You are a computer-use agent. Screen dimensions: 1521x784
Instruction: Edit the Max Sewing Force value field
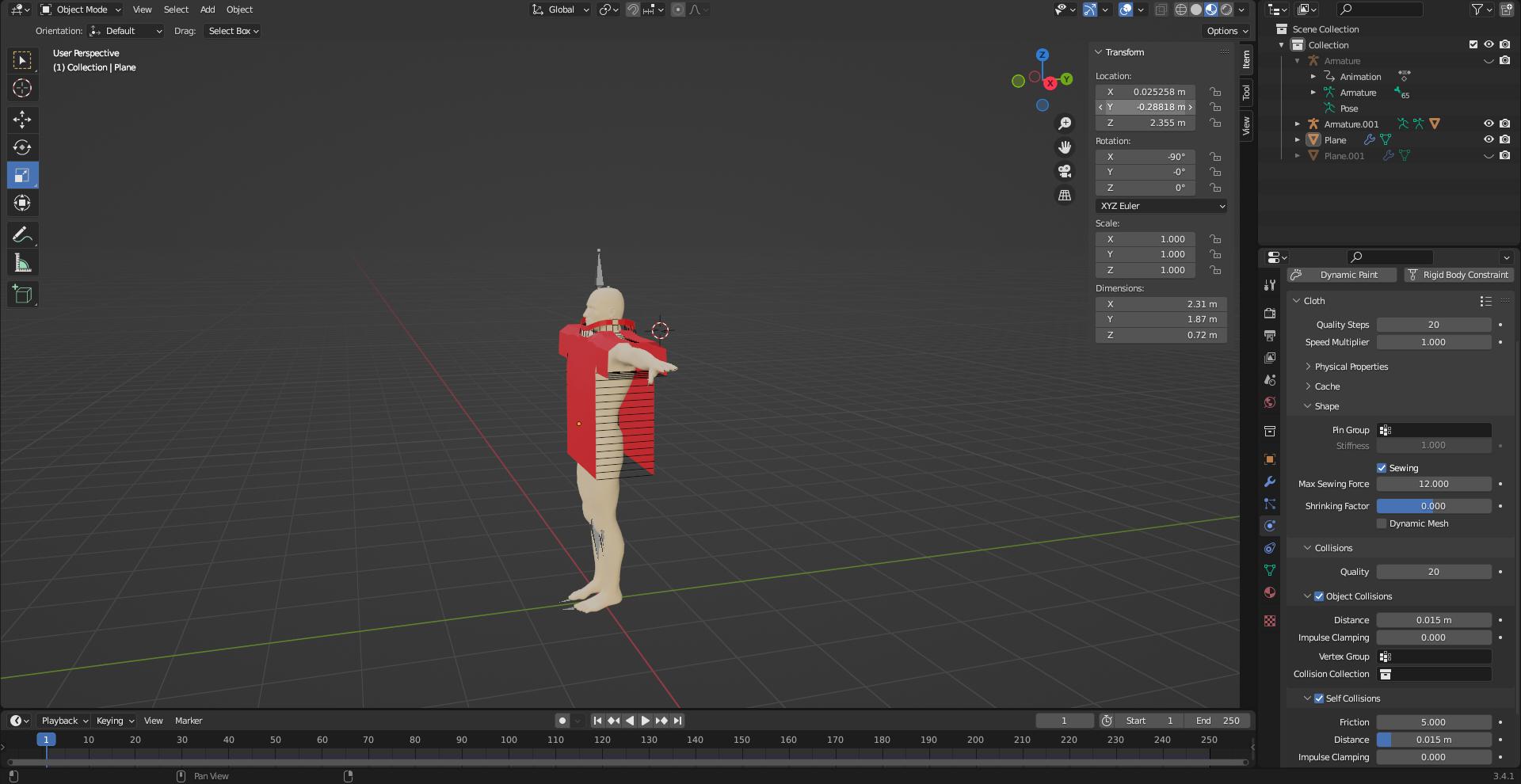pyautogui.click(x=1434, y=484)
